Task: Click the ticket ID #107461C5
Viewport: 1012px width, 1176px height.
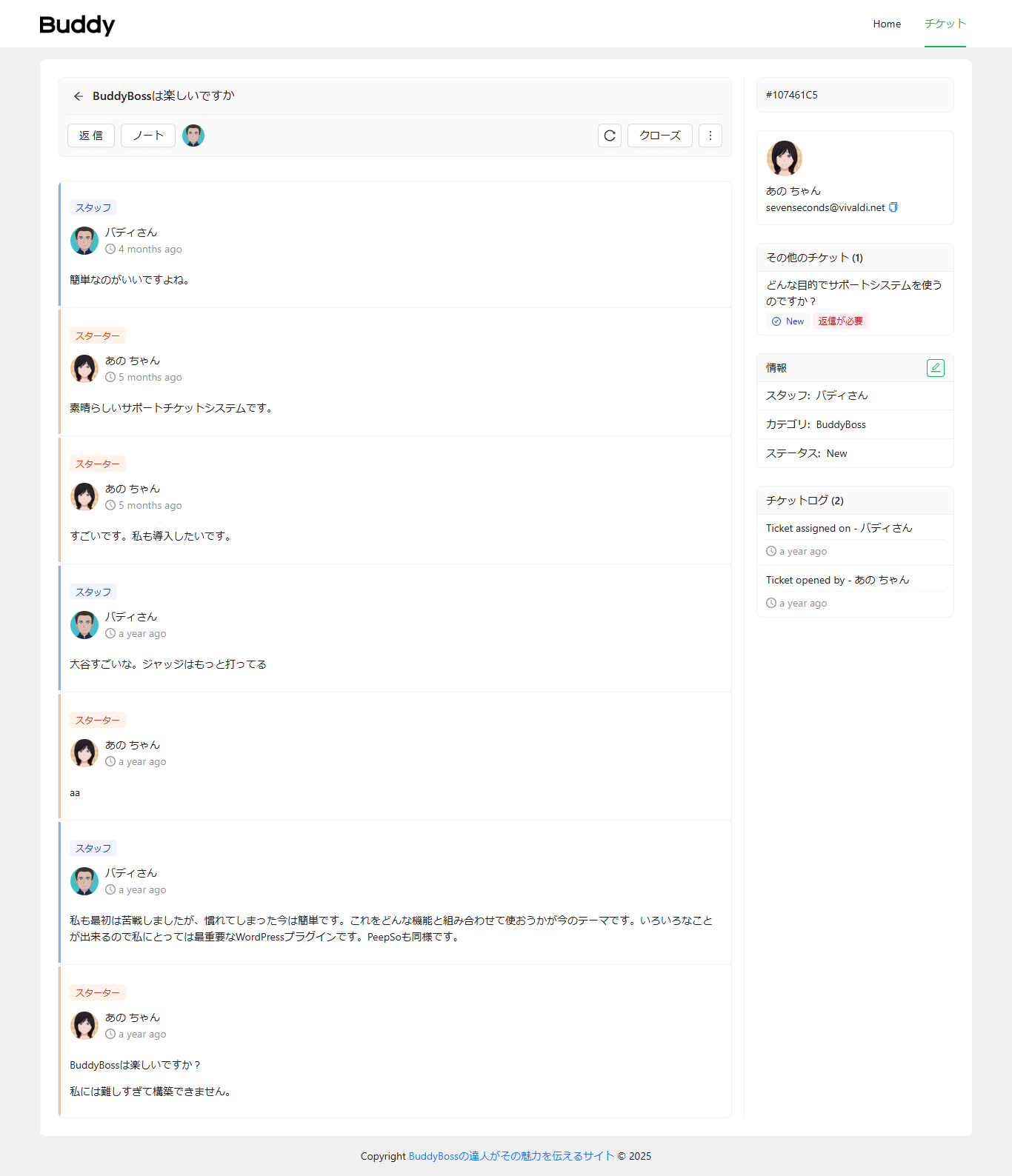Action: tap(792, 95)
